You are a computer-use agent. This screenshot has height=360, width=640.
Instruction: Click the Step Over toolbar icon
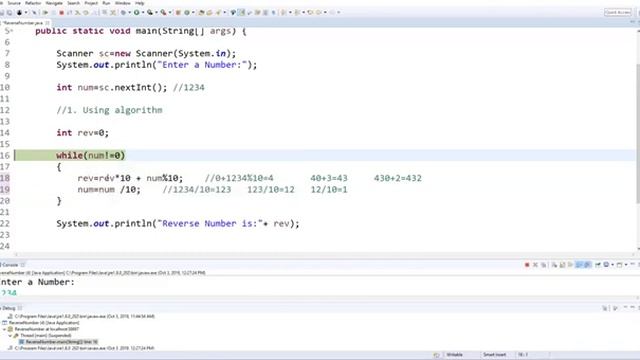(86, 12)
